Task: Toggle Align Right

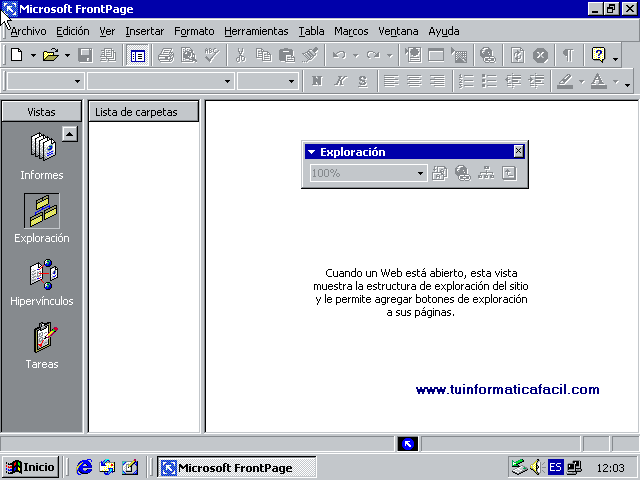Action: (x=437, y=81)
